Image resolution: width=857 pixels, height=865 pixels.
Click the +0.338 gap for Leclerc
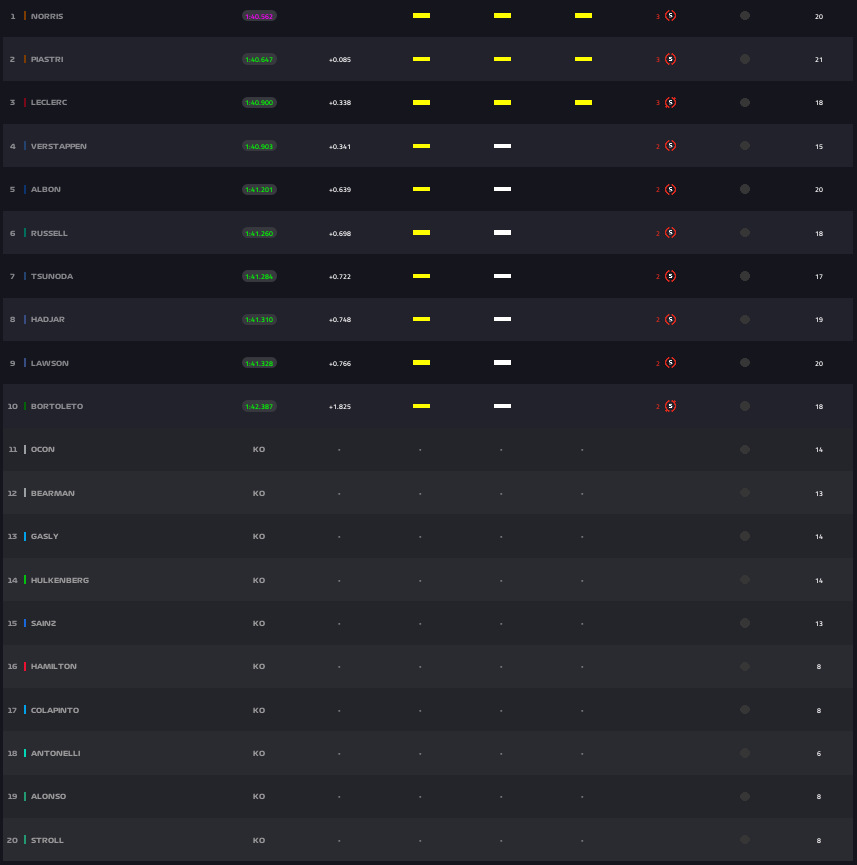pyautogui.click(x=340, y=103)
